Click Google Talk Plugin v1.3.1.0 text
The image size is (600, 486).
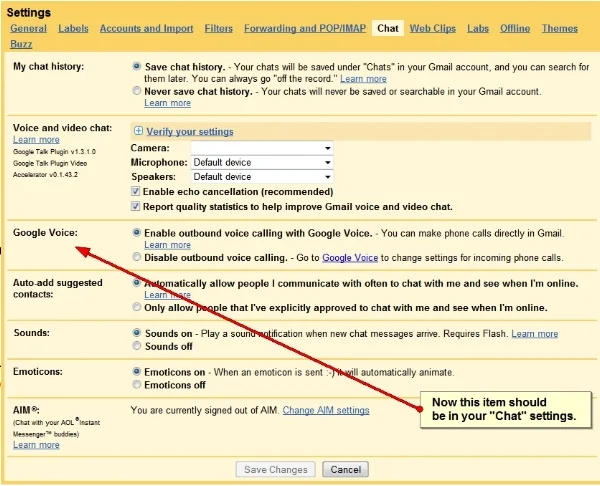54,152
